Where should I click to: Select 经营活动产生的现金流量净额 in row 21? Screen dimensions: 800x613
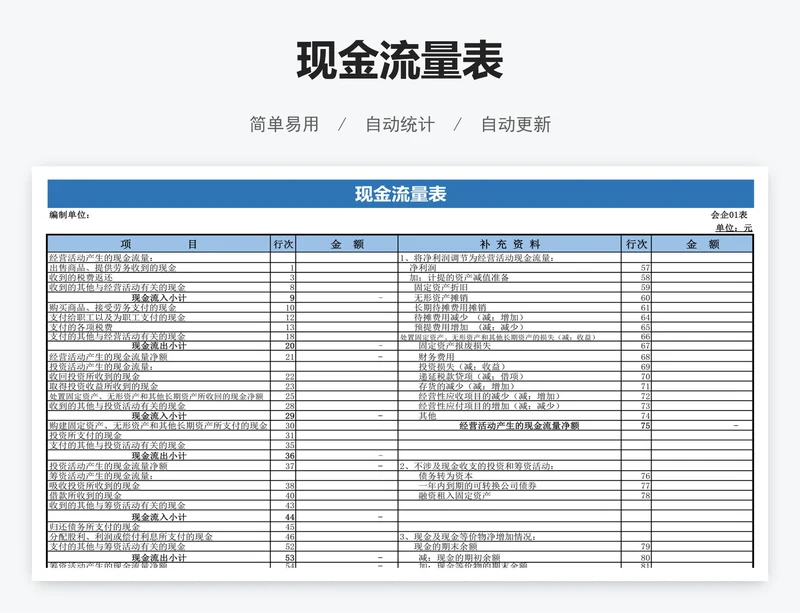coord(108,357)
